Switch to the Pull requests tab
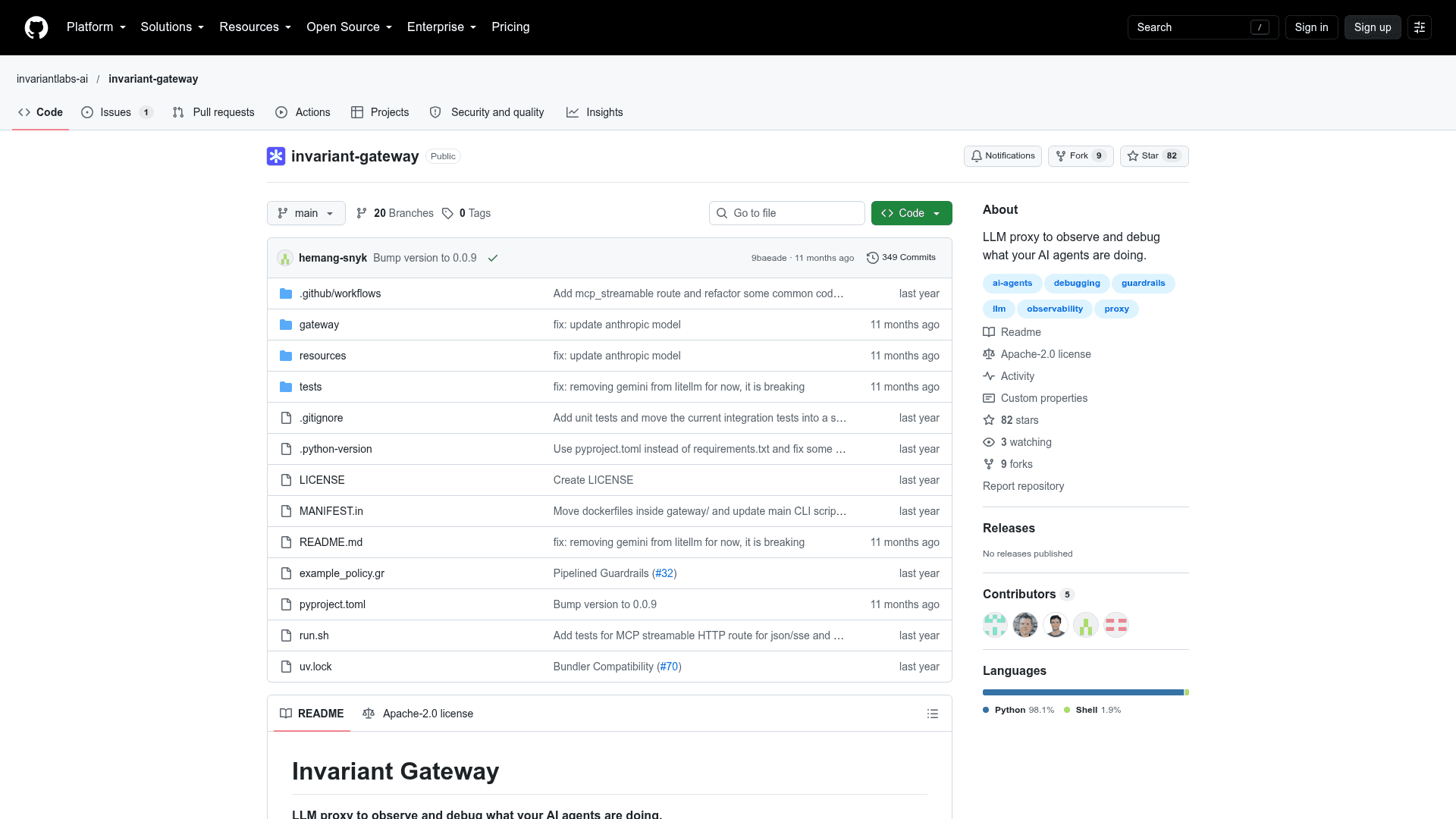Screen dimensions: 1456x819 click(x=214, y=112)
